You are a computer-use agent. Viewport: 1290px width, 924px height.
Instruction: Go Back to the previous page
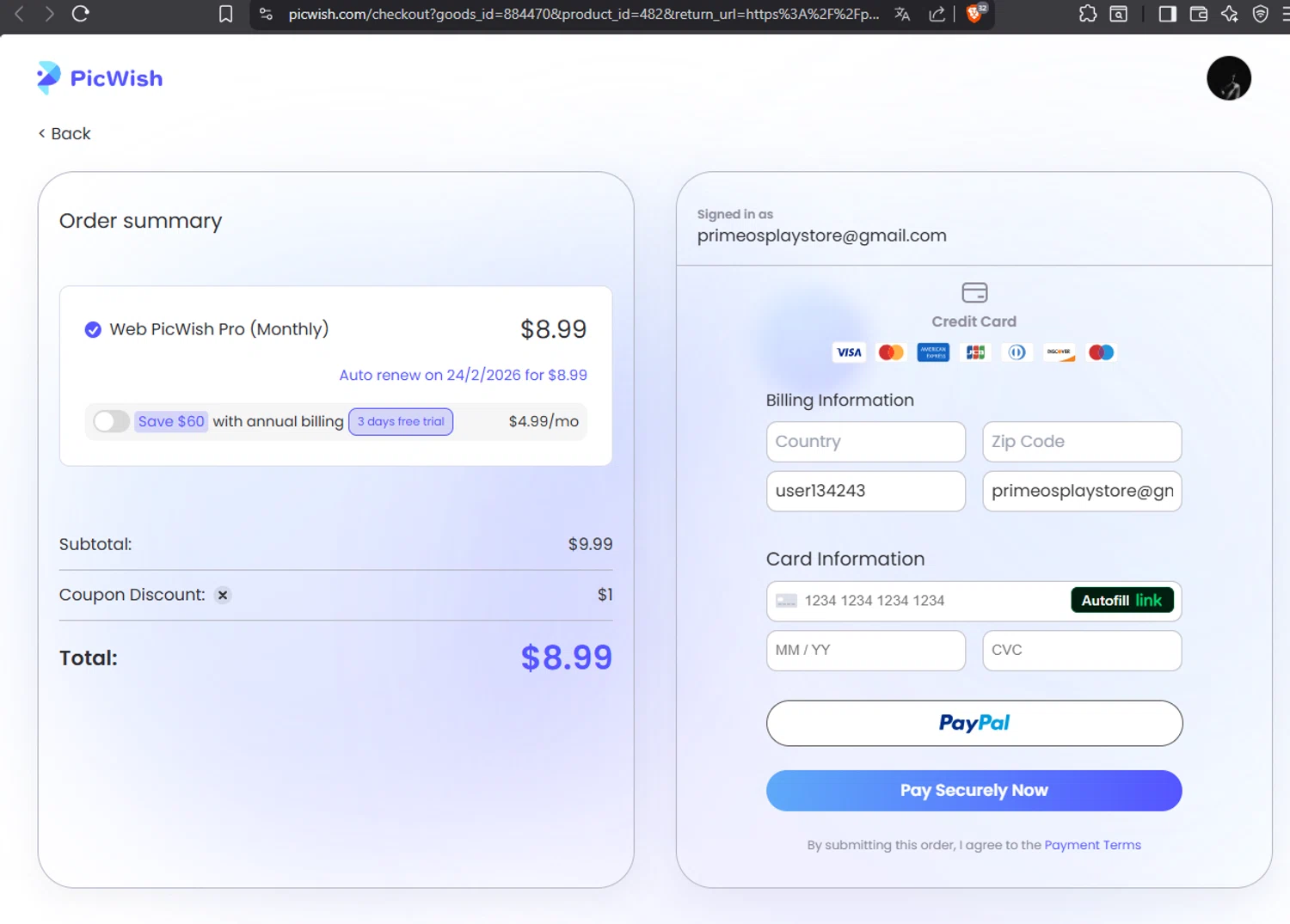click(64, 133)
